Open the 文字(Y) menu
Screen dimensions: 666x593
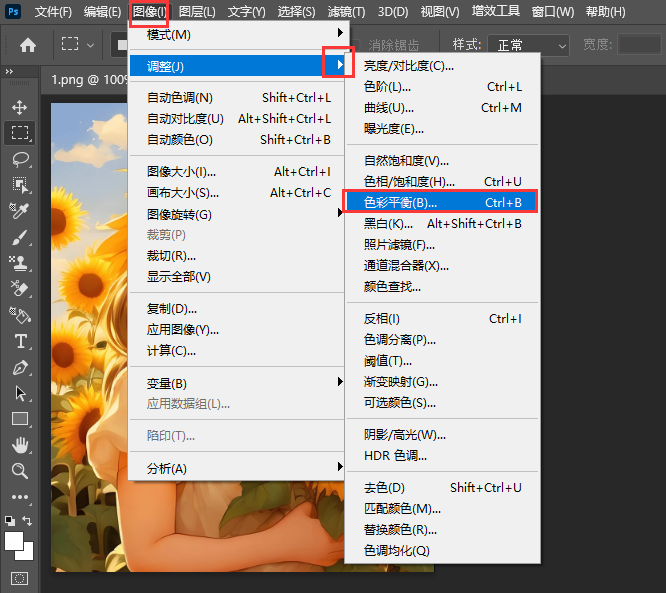coord(246,11)
